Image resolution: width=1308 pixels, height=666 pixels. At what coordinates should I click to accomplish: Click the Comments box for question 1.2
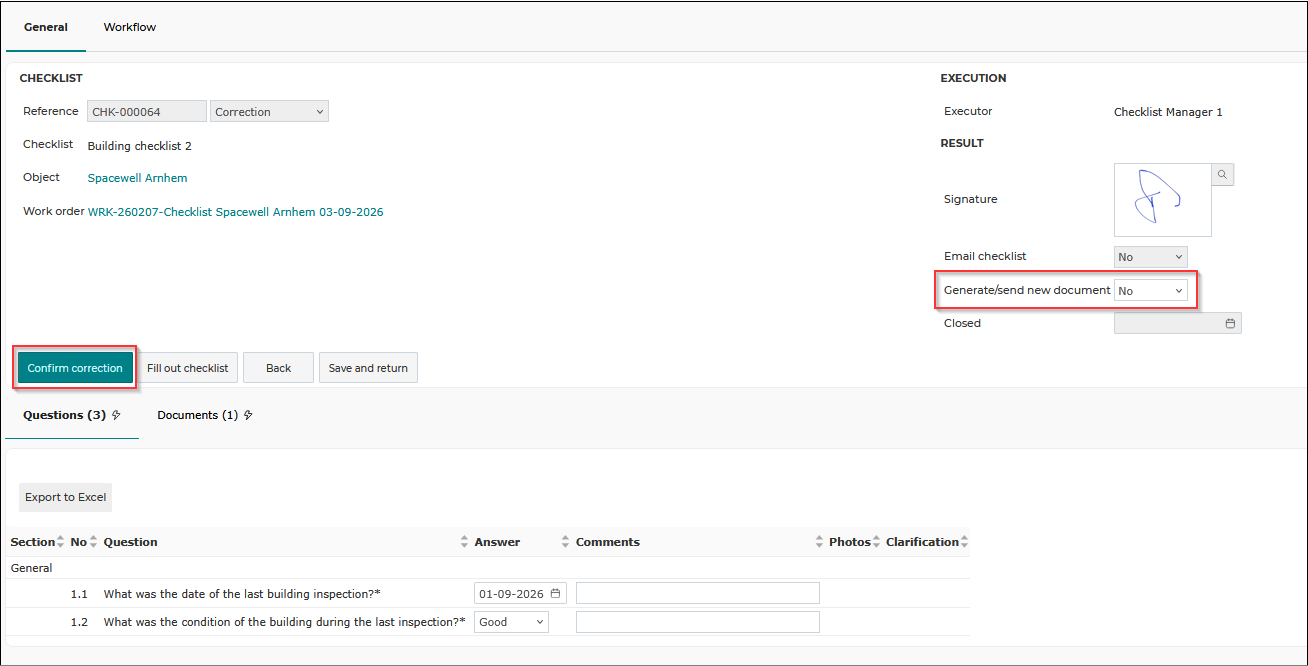click(x=698, y=622)
